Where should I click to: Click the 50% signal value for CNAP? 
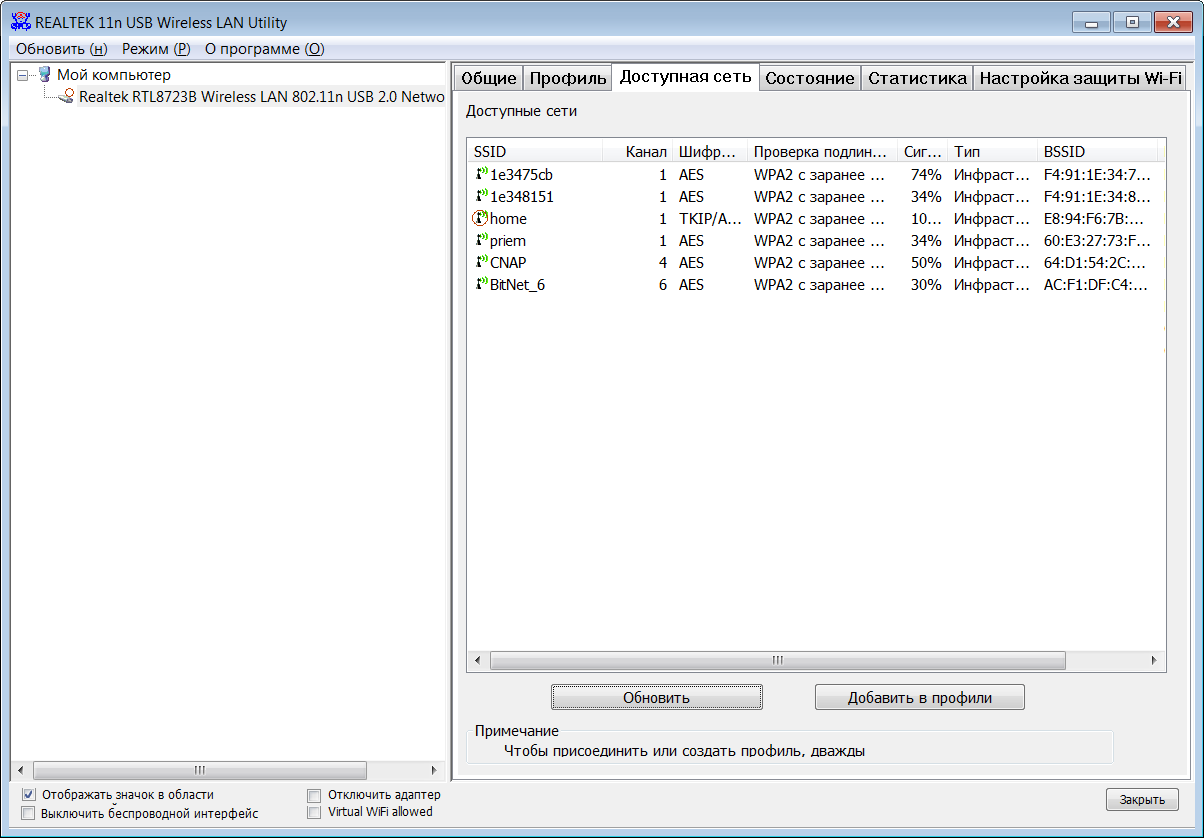coord(926,263)
